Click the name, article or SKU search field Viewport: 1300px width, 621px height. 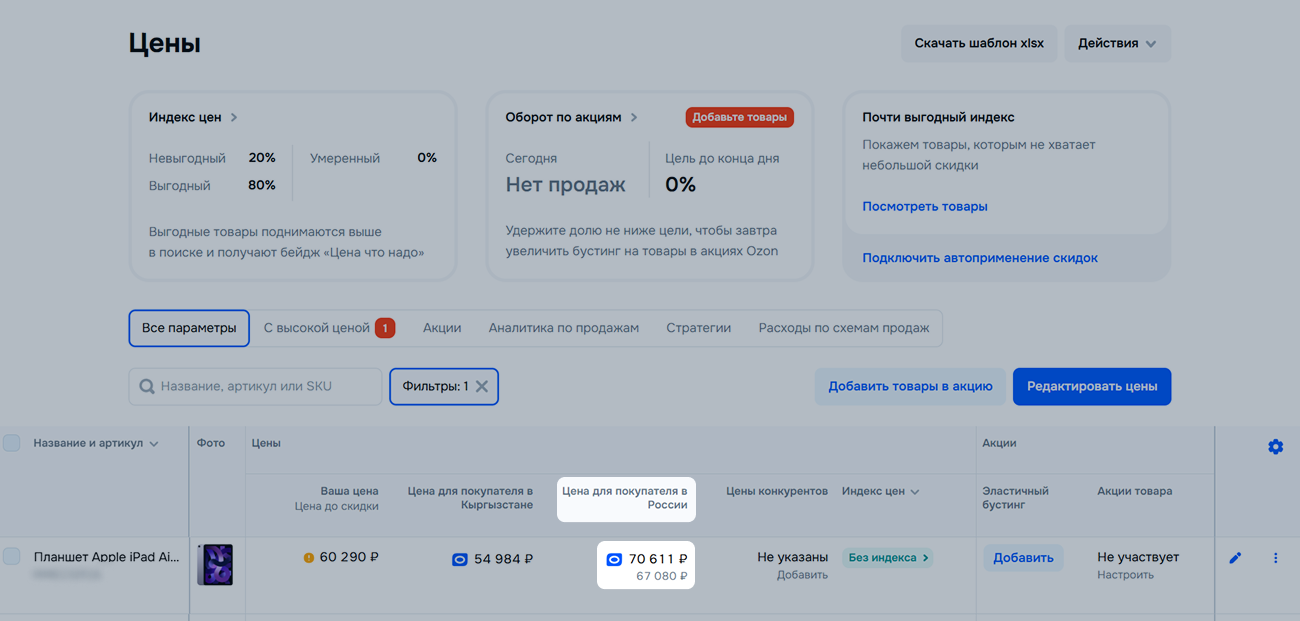[x=265, y=387]
